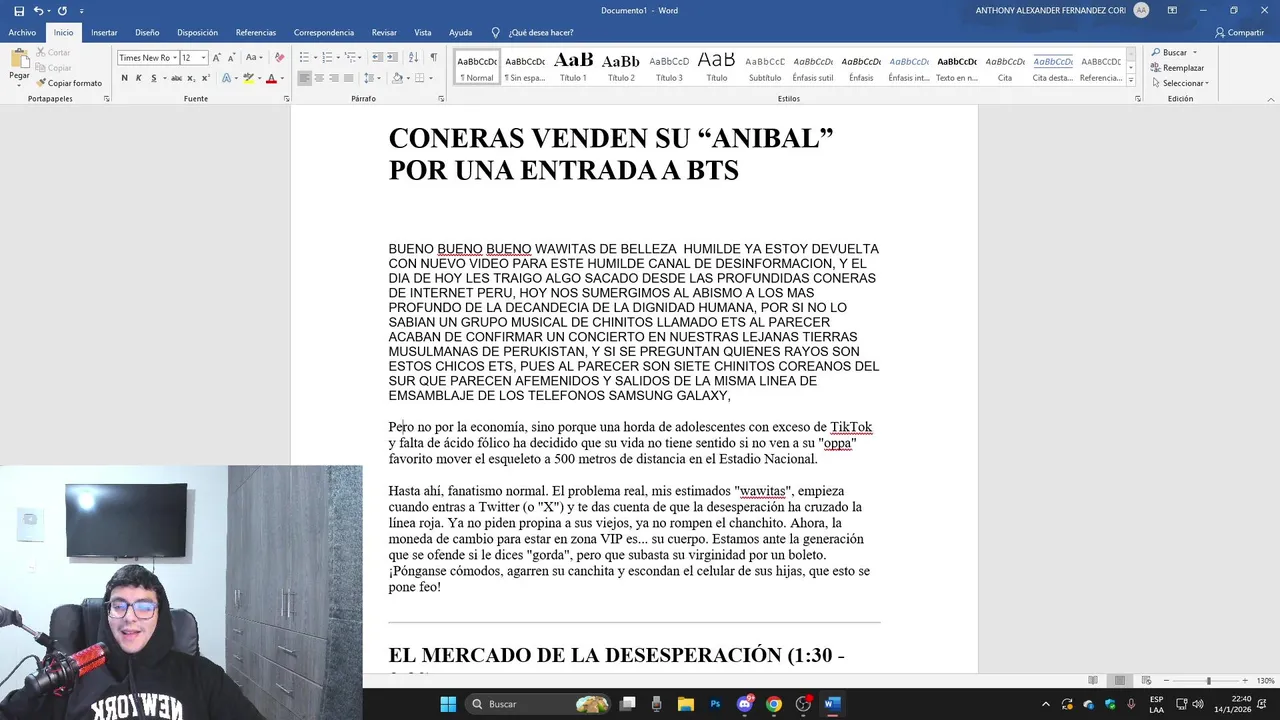Toggle underline (S) formatting
The image size is (1280, 720).
point(153,78)
